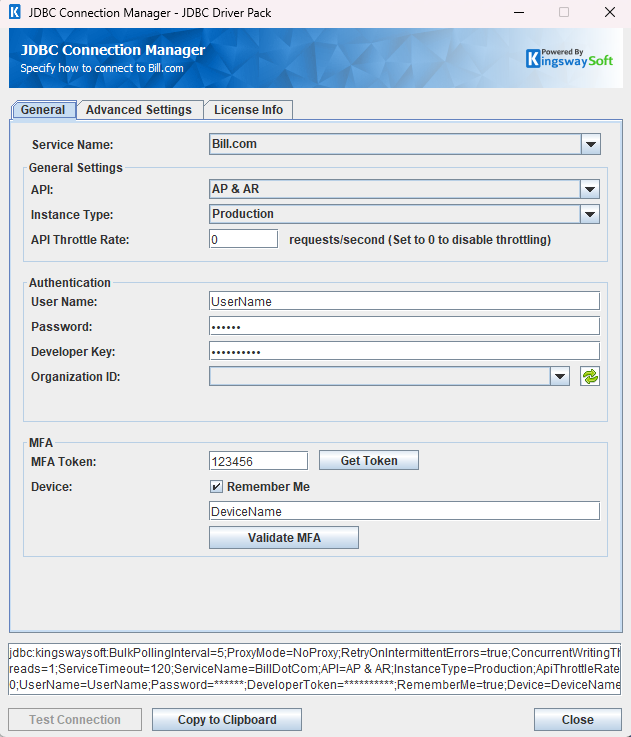Click the 'Organization ID:' label
631x737 pixels.
[x=76, y=377]
